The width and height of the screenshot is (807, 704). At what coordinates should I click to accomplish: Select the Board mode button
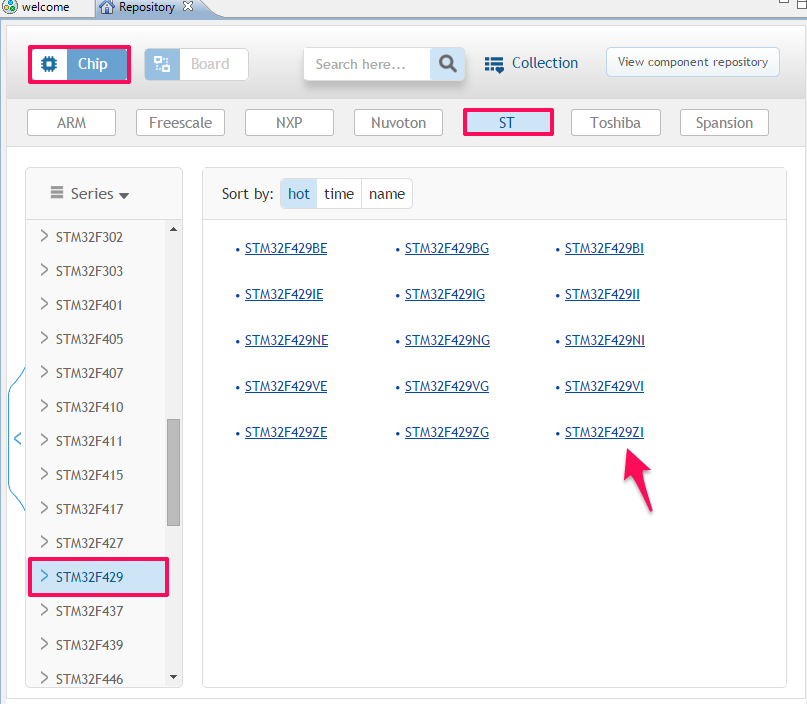coord(196,64)
